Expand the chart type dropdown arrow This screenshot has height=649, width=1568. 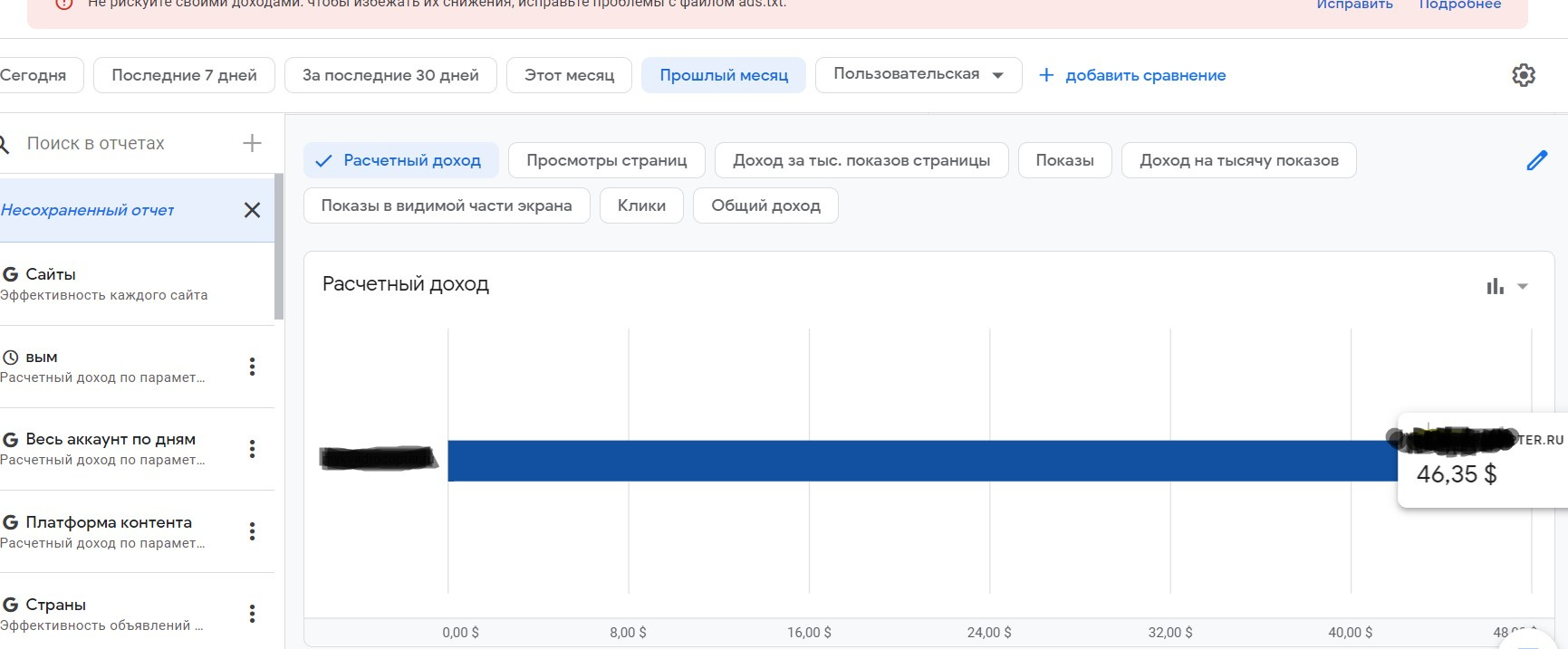coord(1523,286)
